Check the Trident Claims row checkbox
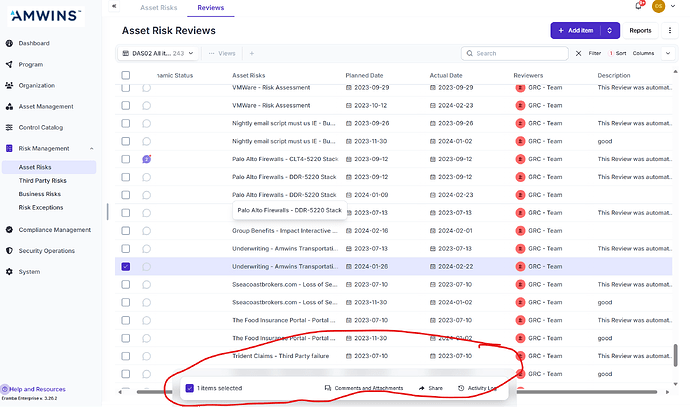 pyautogui.click(x=126, y=356)
